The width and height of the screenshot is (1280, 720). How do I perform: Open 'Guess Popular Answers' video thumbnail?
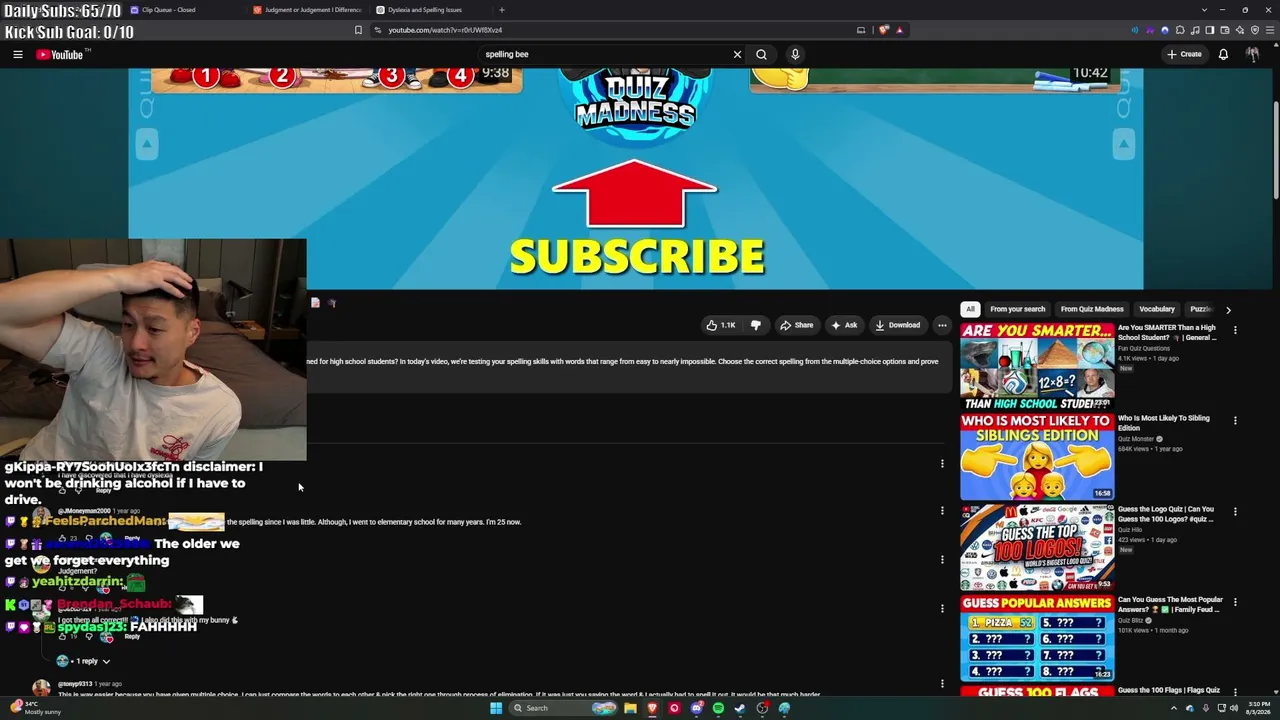pos(1037,639)
